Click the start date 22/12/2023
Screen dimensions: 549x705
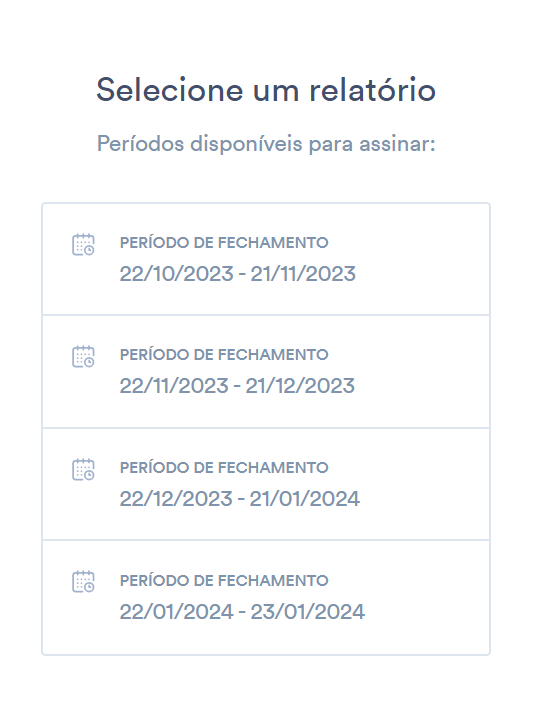coord(176,499)
